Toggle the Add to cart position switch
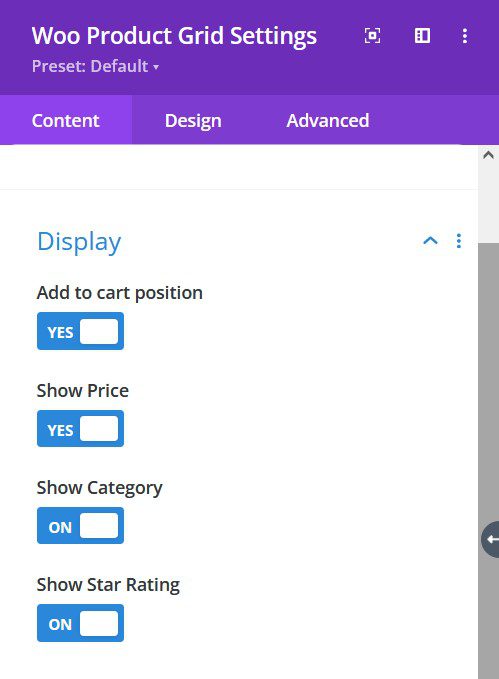Viewport: 499px width, 679px height. point(80,331)
